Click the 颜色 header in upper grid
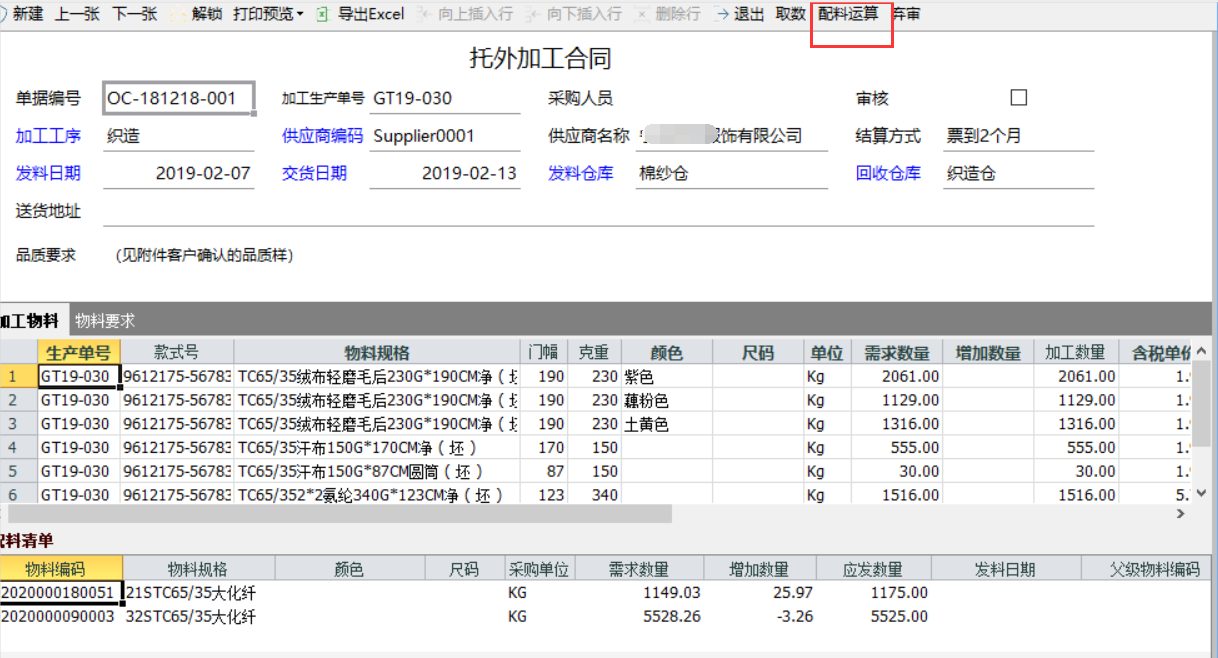Viewport: 1218px width, 658px height. click(666, 352)
